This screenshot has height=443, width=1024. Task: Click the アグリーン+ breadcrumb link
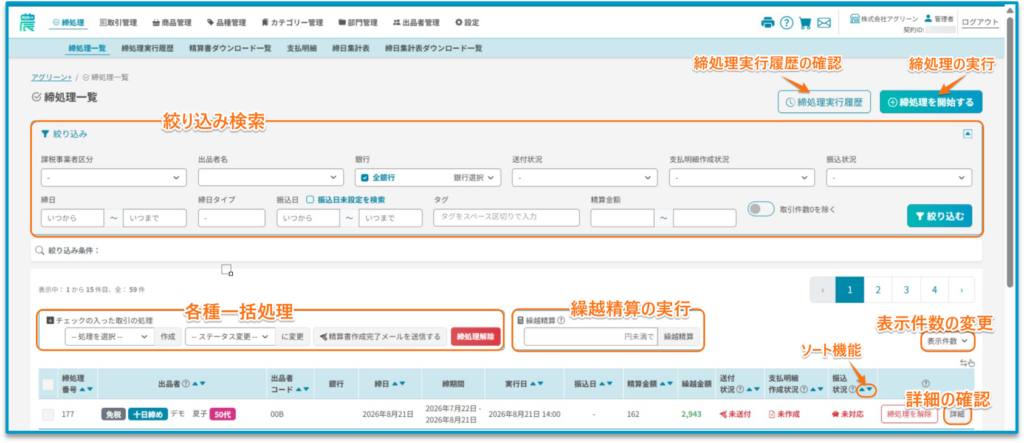pos(52,77)
